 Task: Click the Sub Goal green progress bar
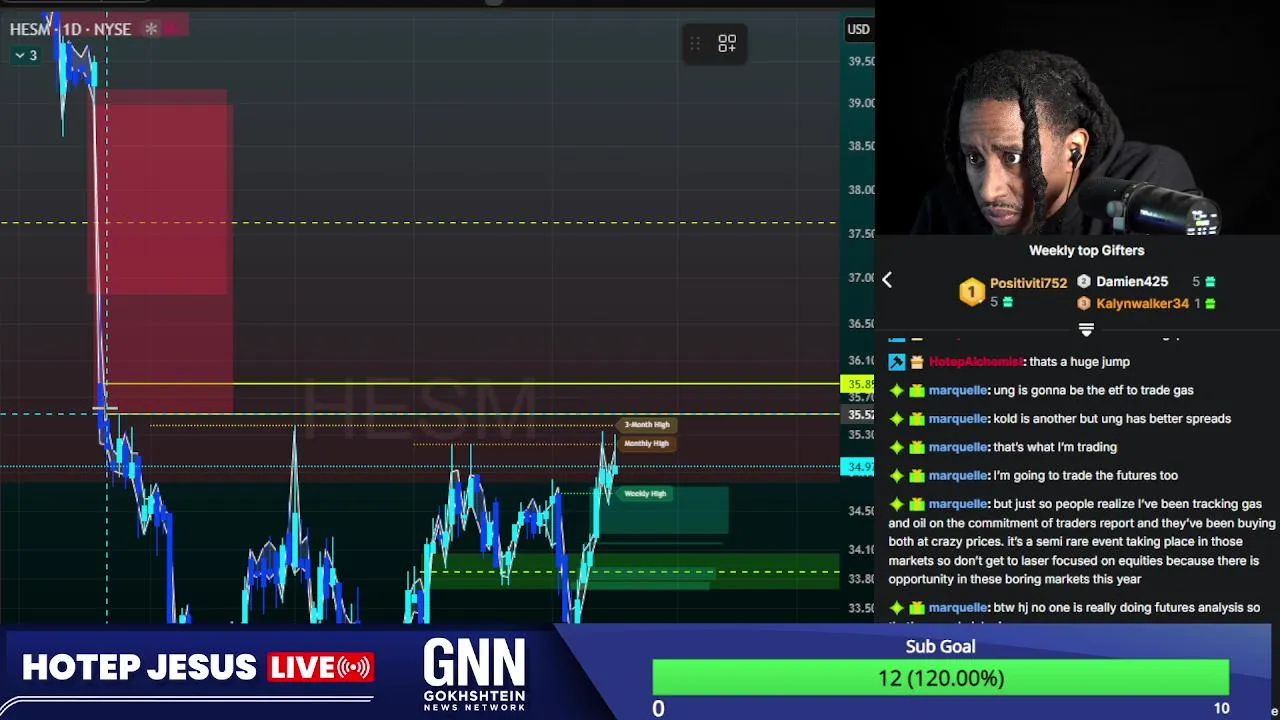[x=940, y=678]
